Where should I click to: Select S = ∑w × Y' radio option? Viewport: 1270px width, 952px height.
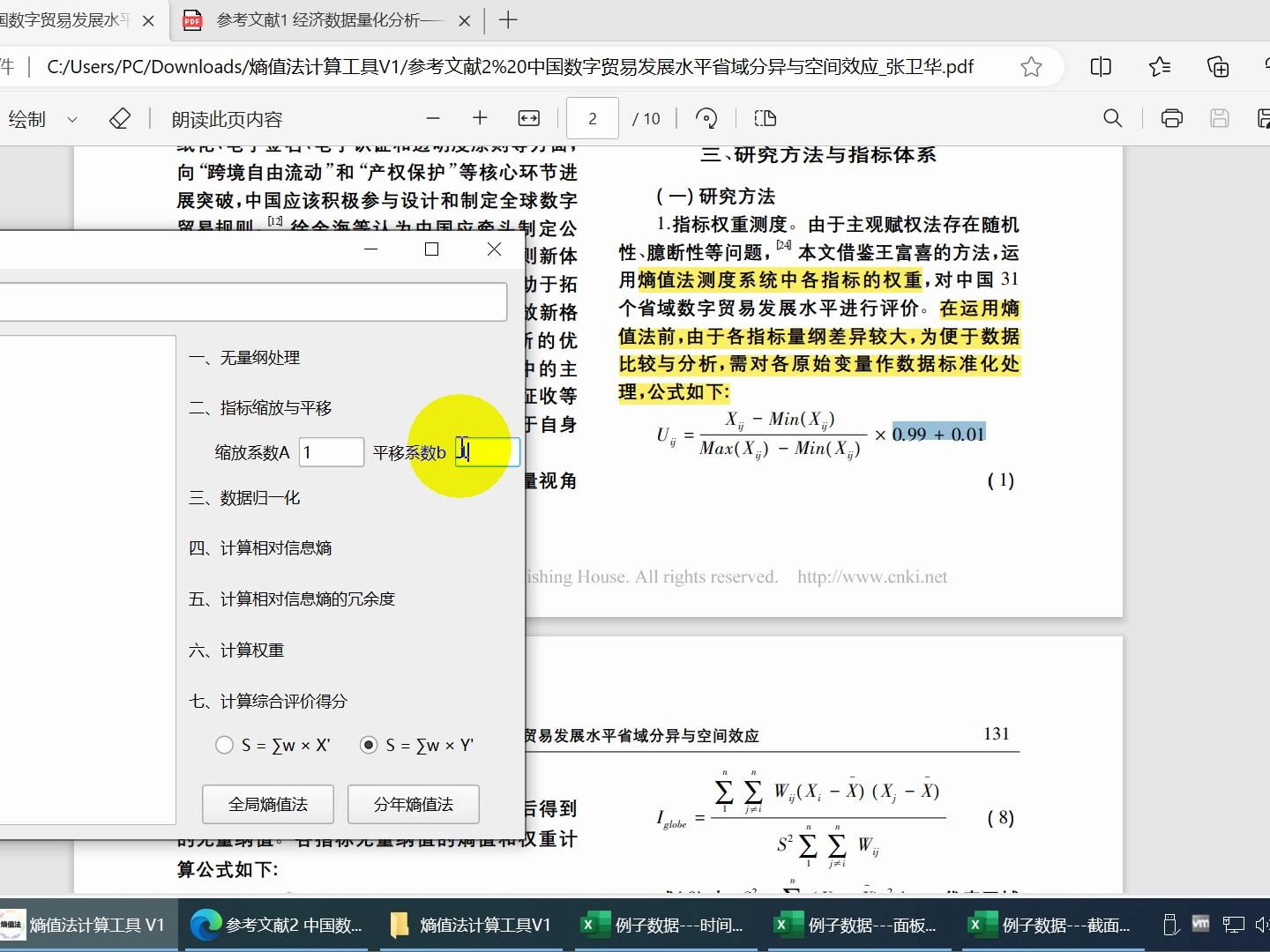point(417,745)
